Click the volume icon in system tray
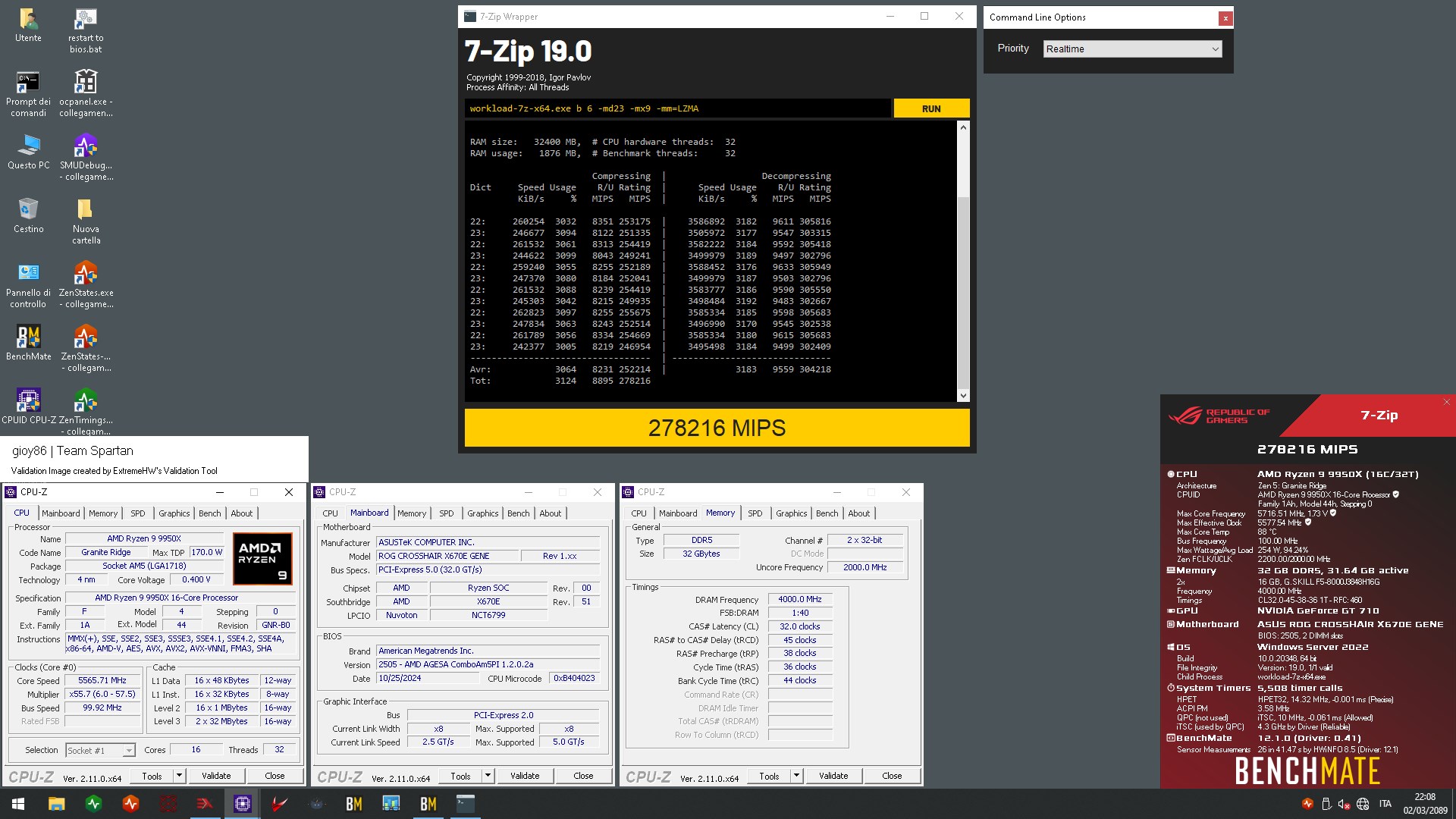The width and height of the screenshot is (1456, 819). pyautogui.click(x=1344, y=804)
